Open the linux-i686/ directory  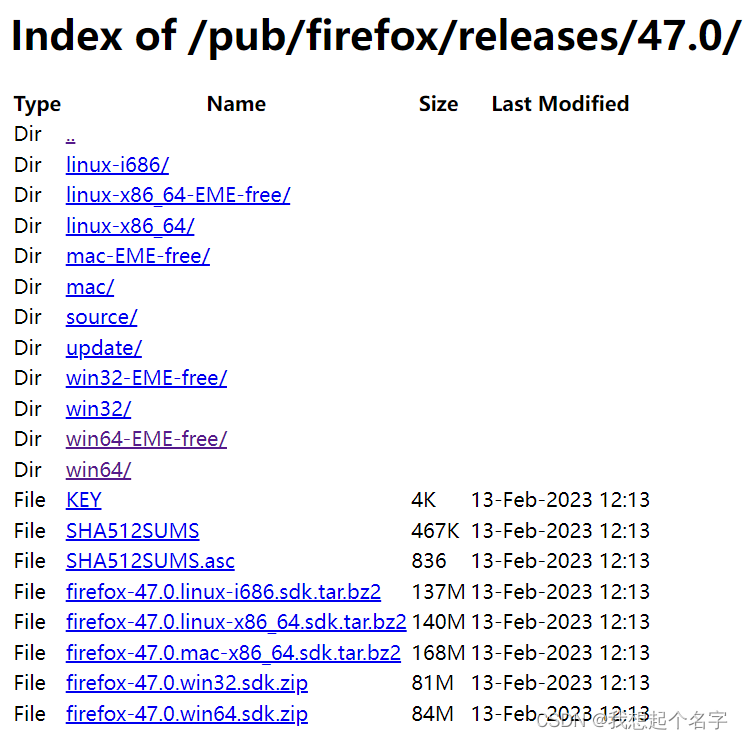coord(117,165)
